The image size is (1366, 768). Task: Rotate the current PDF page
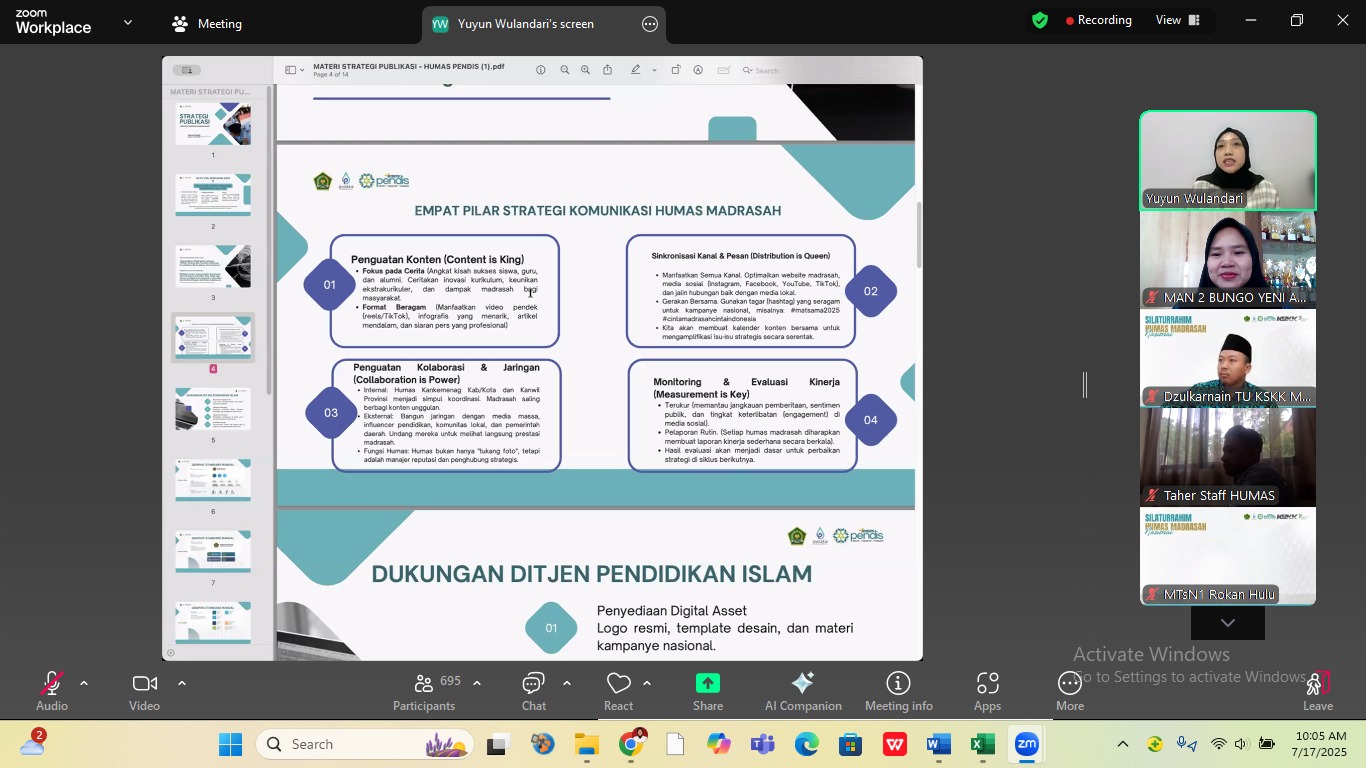click(x=676, y=70)
